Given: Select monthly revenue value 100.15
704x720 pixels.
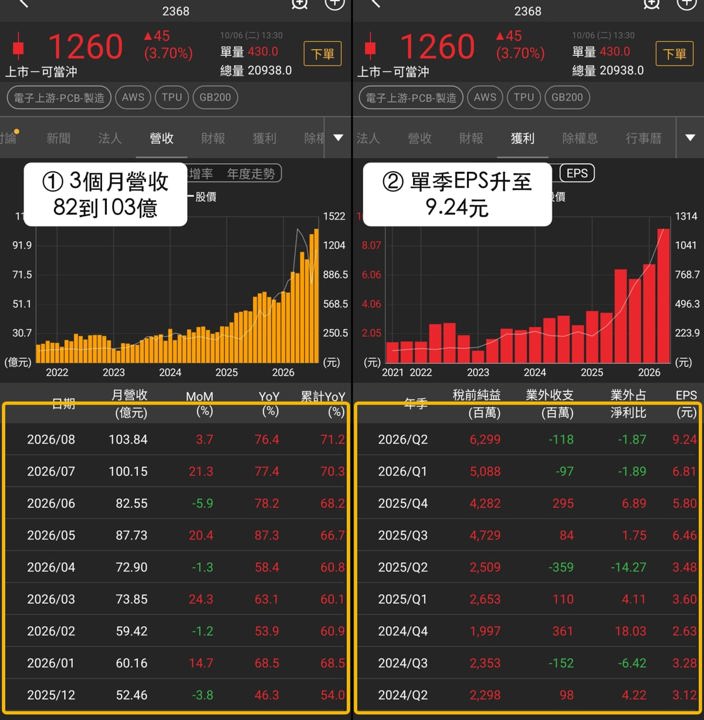Looking at the screenshot, I should [x=128, y=472].
